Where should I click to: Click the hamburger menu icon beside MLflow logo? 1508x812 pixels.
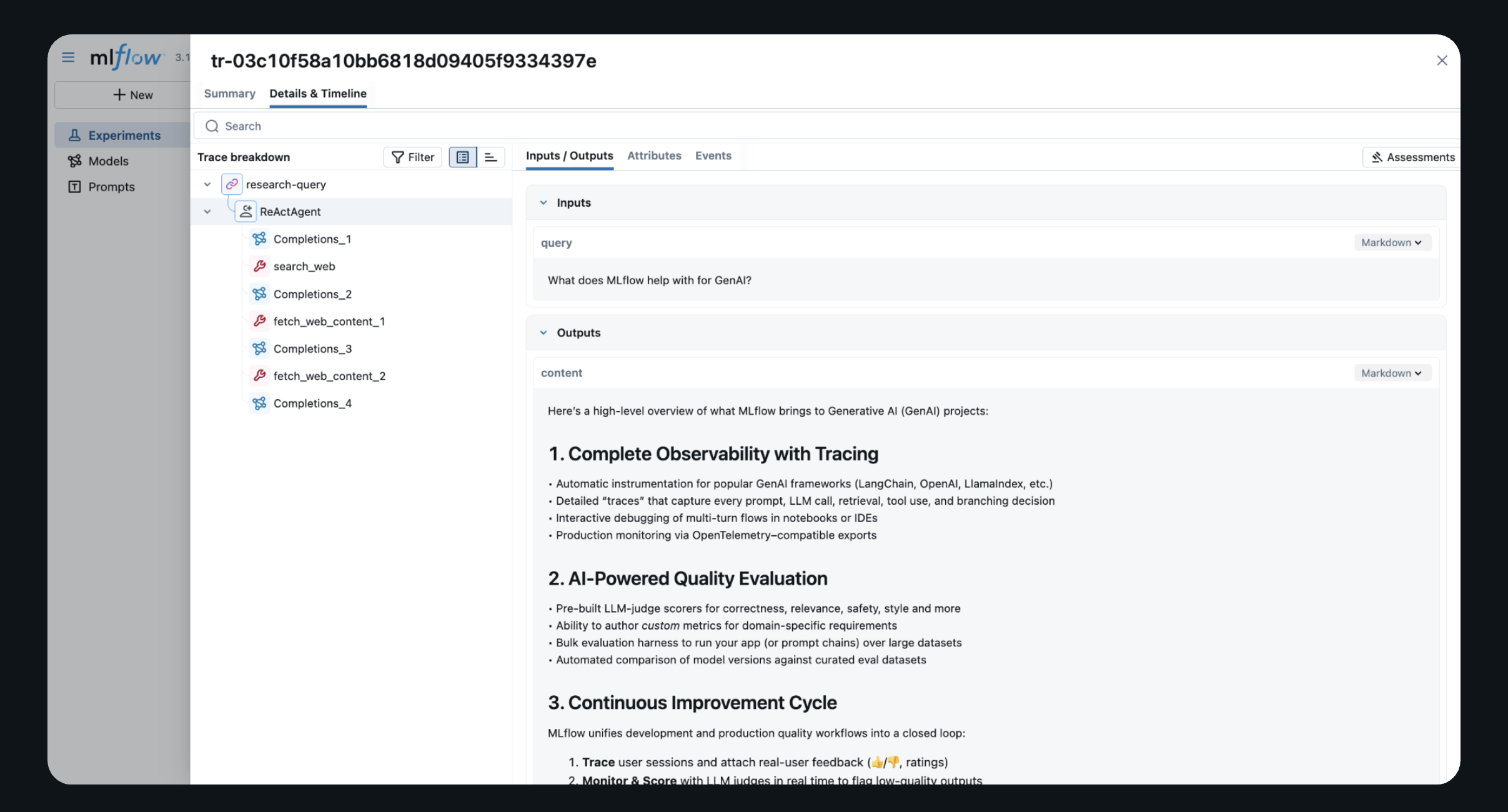[x=68, y=57]
